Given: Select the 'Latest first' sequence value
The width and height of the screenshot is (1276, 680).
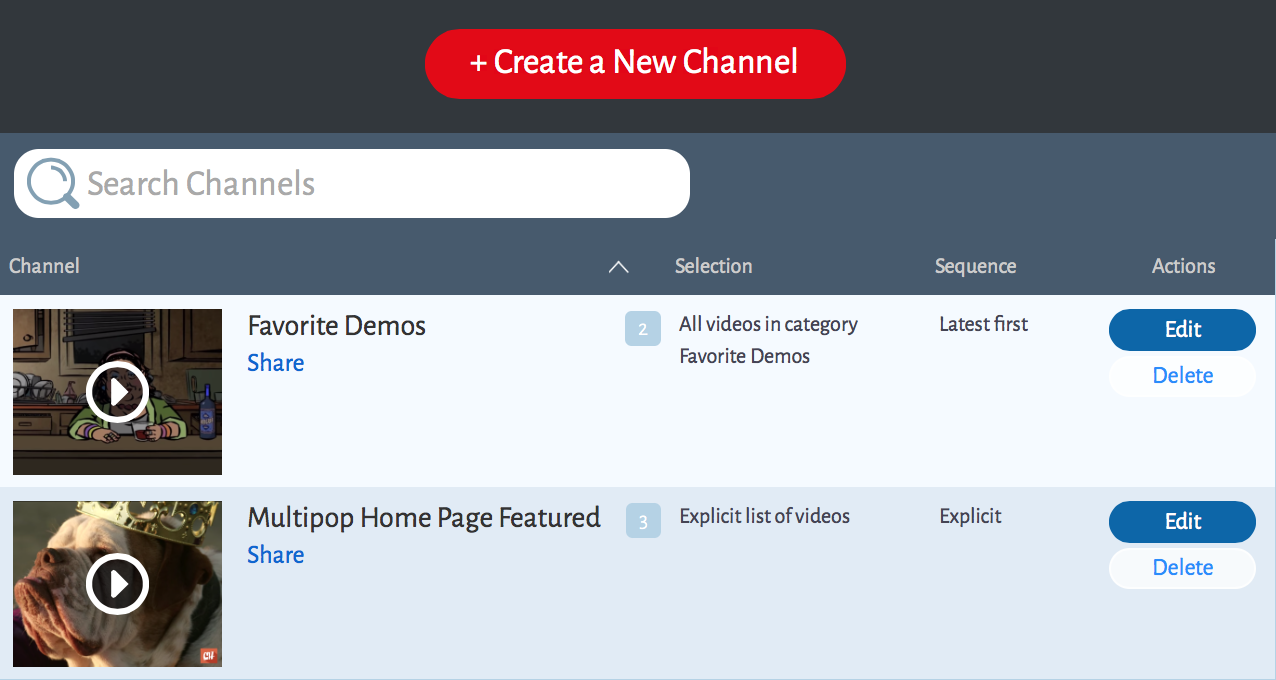Looking at the screenshot, I should [983, 324].
